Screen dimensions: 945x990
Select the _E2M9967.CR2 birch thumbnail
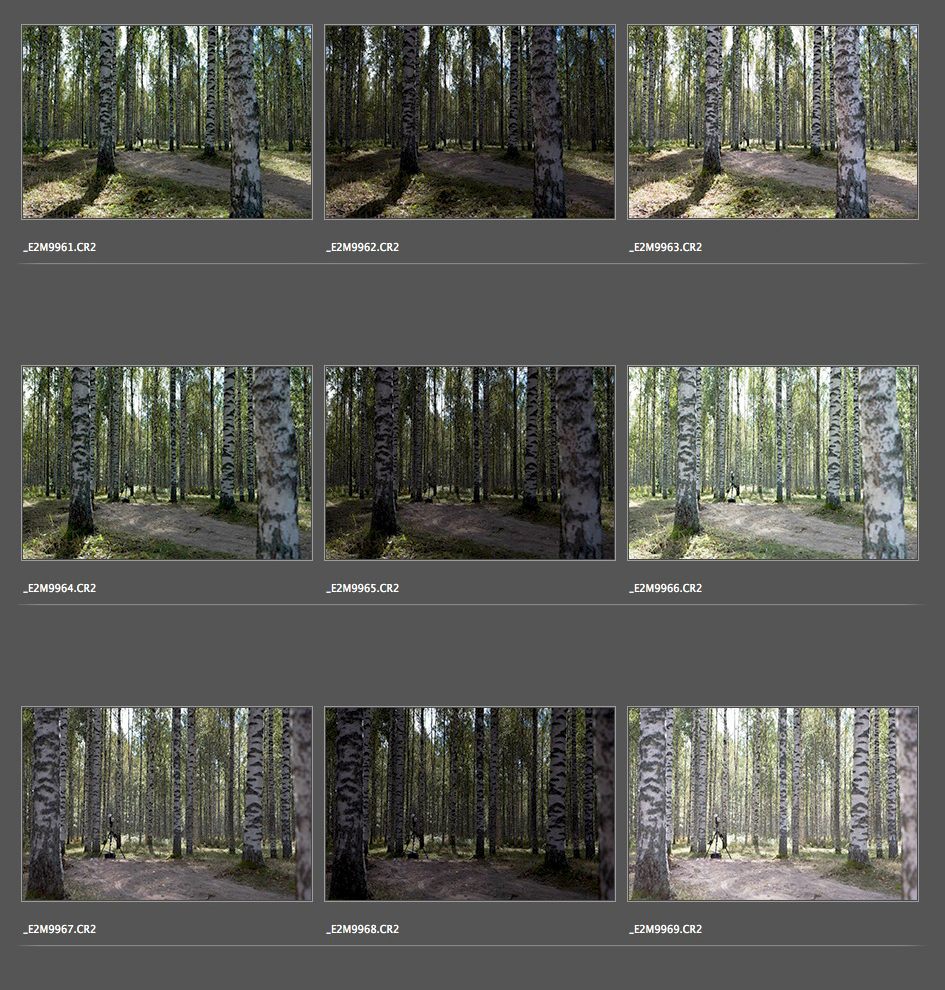[x=167, y=804]
